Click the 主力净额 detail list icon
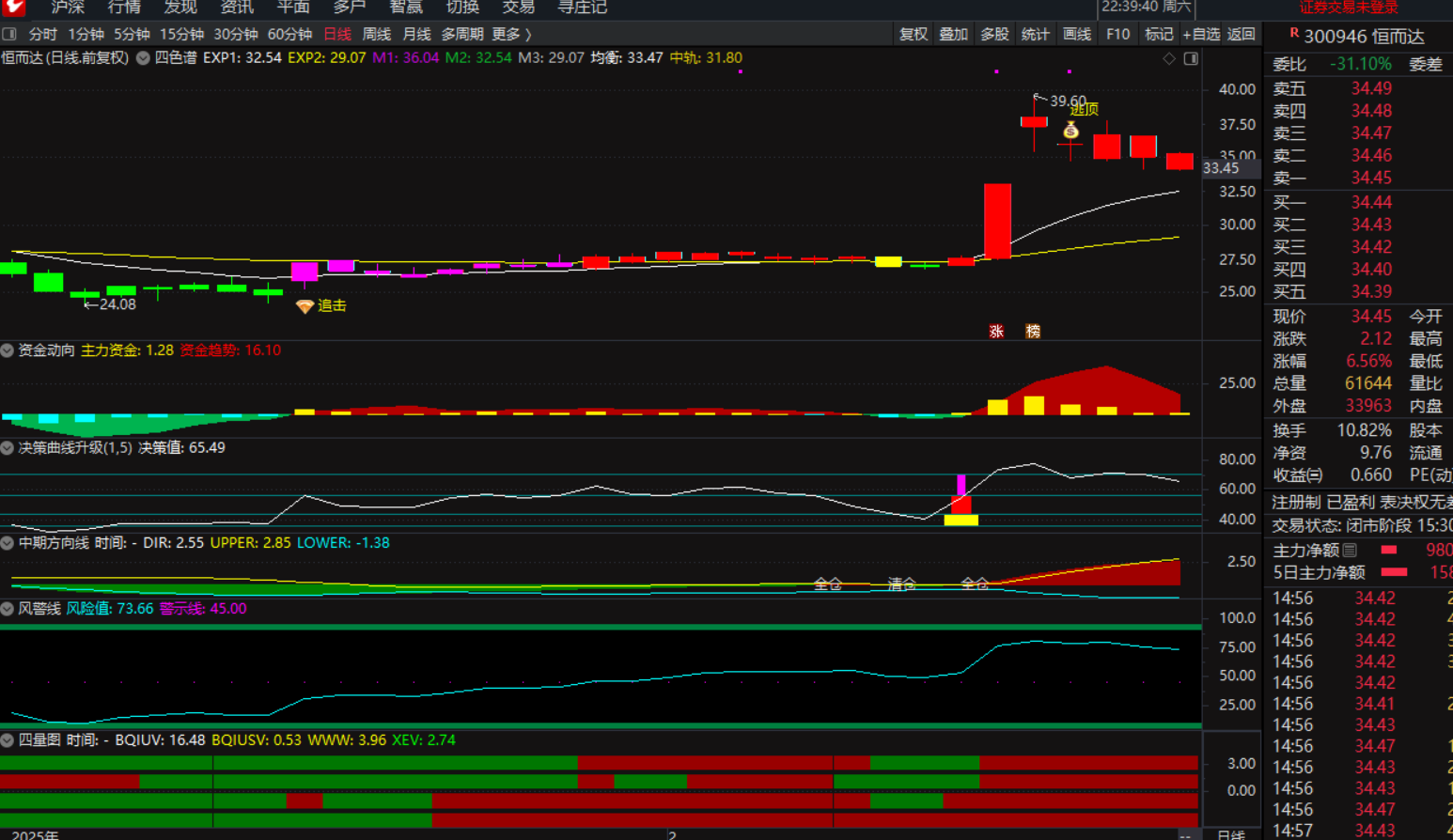Image resolution: width=1453 pixels, height=840 pixels. click(x=1350, y=551)
